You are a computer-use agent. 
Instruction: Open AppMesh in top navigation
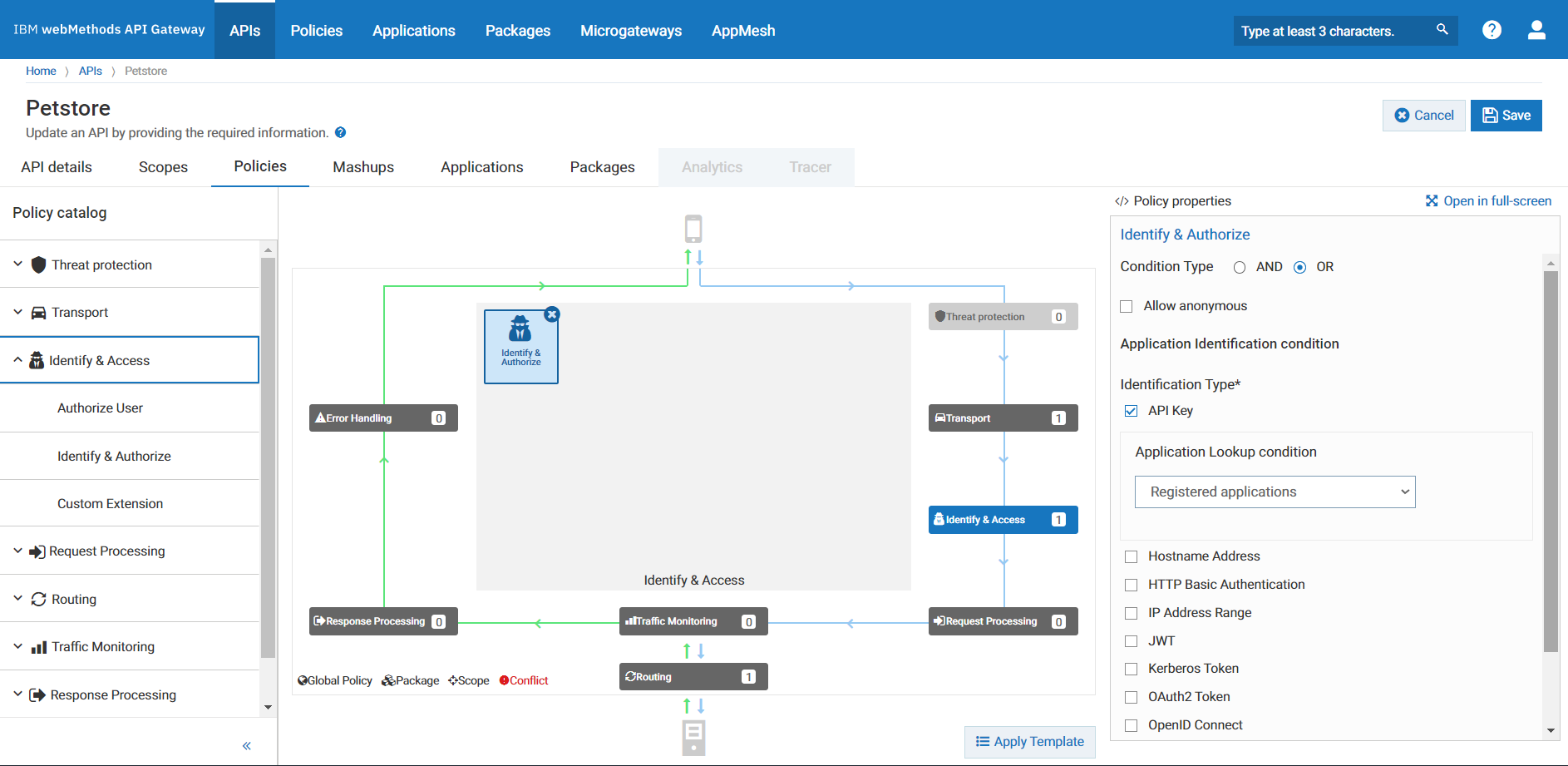[x=743, y=30]
